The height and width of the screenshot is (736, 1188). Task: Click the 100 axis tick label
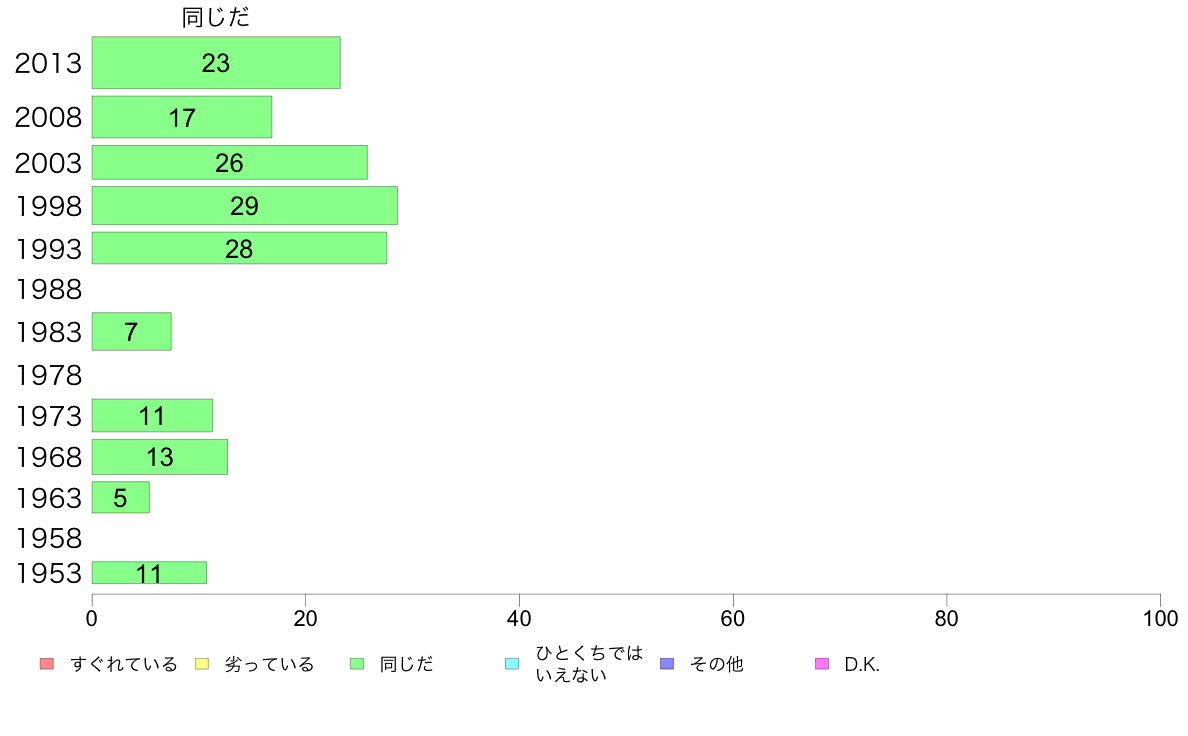(1160, 619)
